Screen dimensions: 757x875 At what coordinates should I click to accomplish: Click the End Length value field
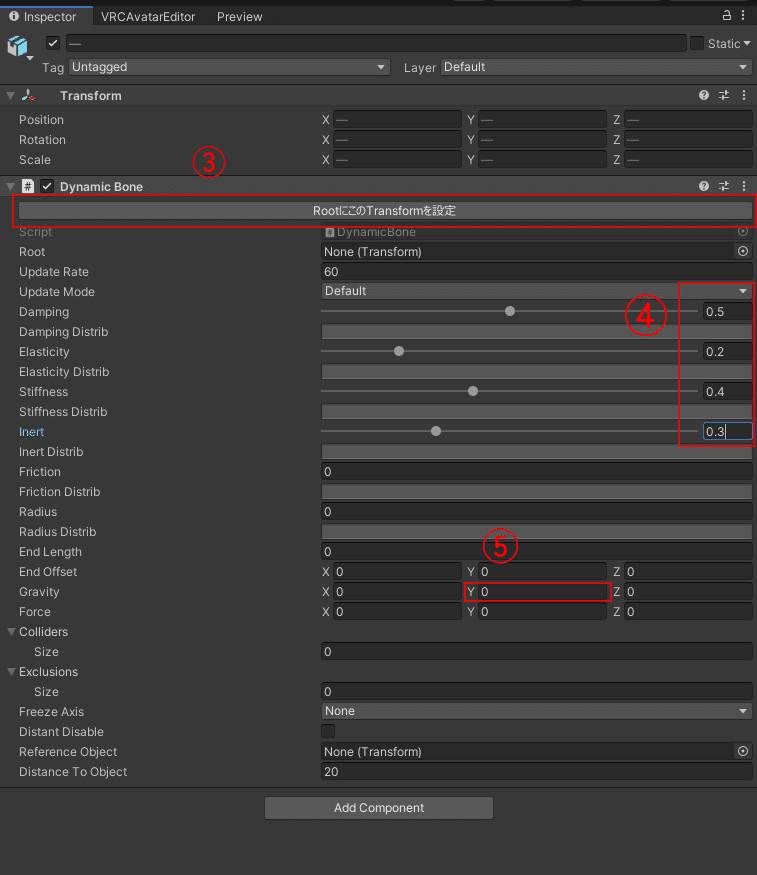[537, 552]
